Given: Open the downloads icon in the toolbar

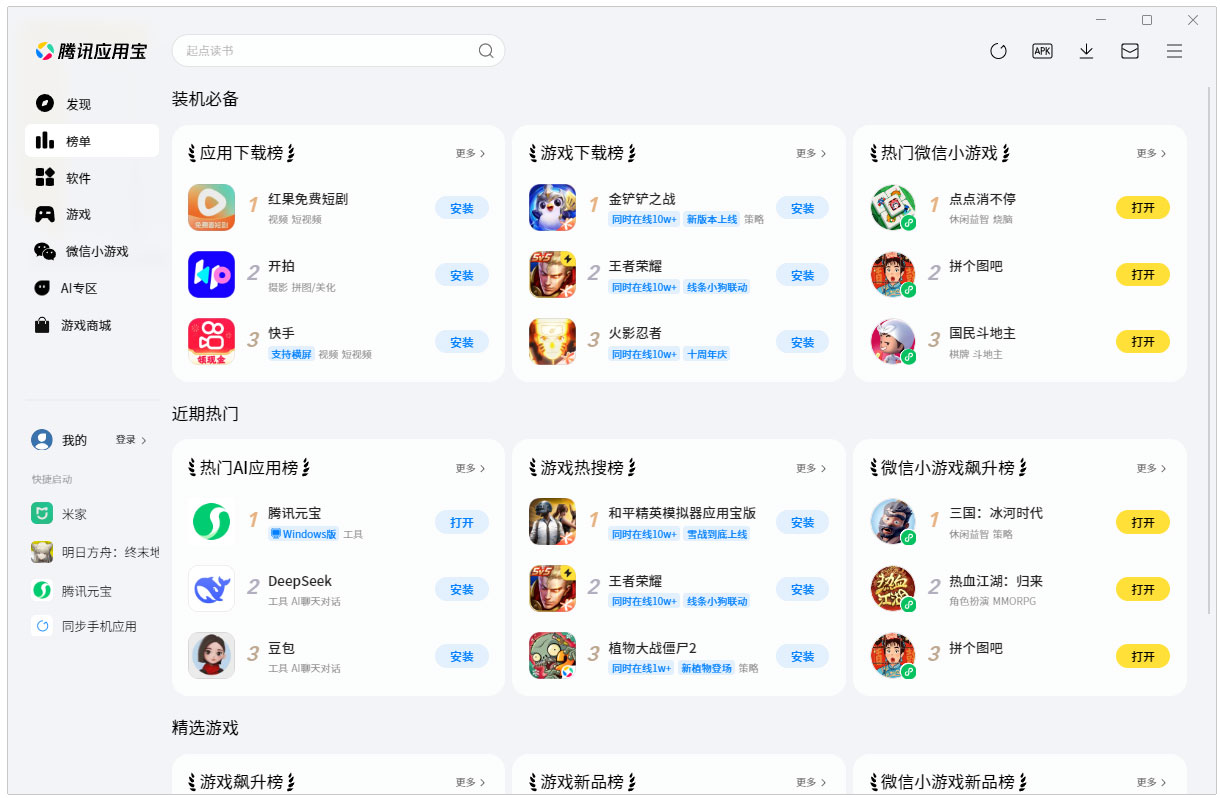Looking at the screenshot, I should pos(1086,51).
